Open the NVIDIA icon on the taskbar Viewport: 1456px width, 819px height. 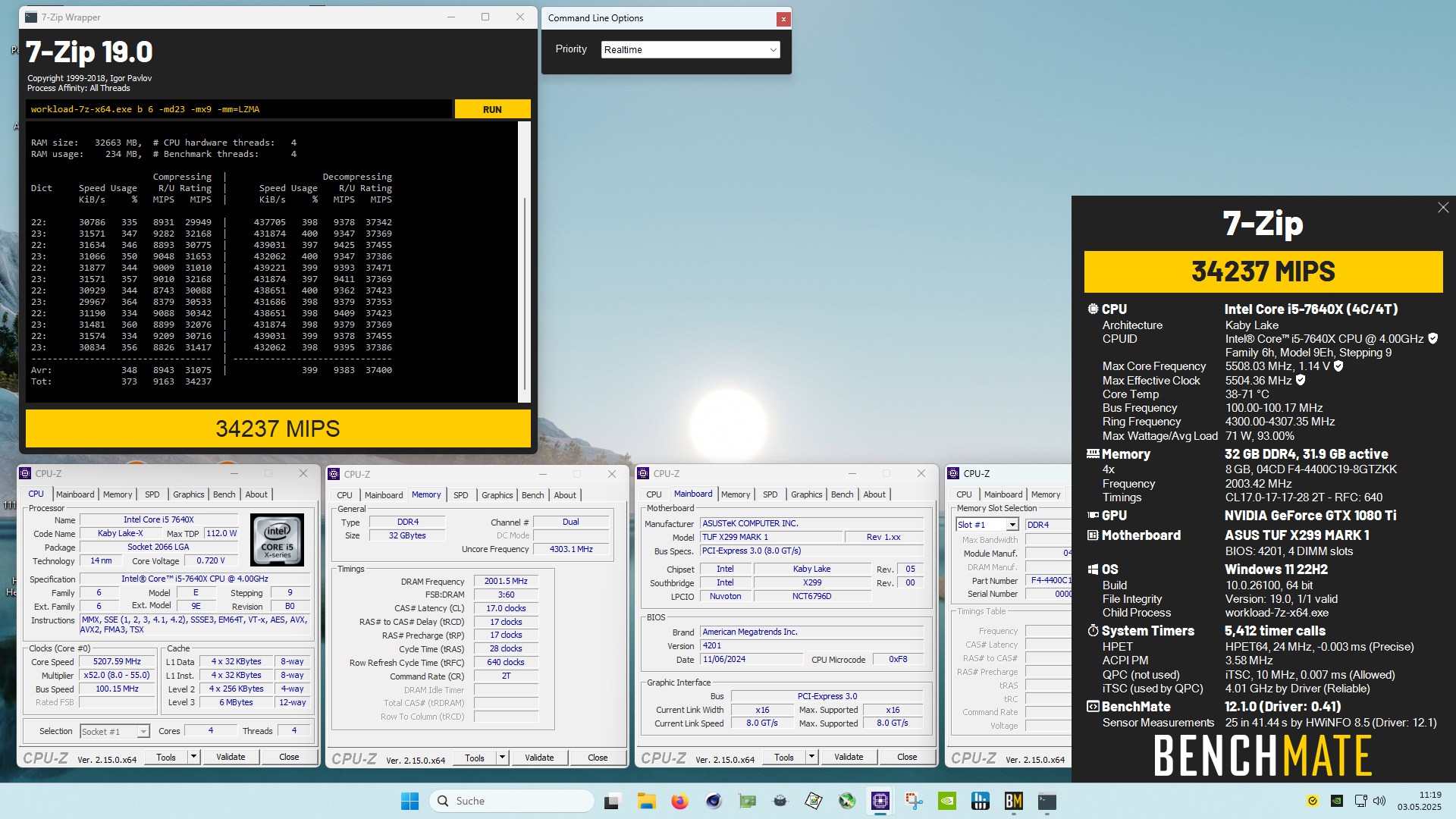point(946,801)
